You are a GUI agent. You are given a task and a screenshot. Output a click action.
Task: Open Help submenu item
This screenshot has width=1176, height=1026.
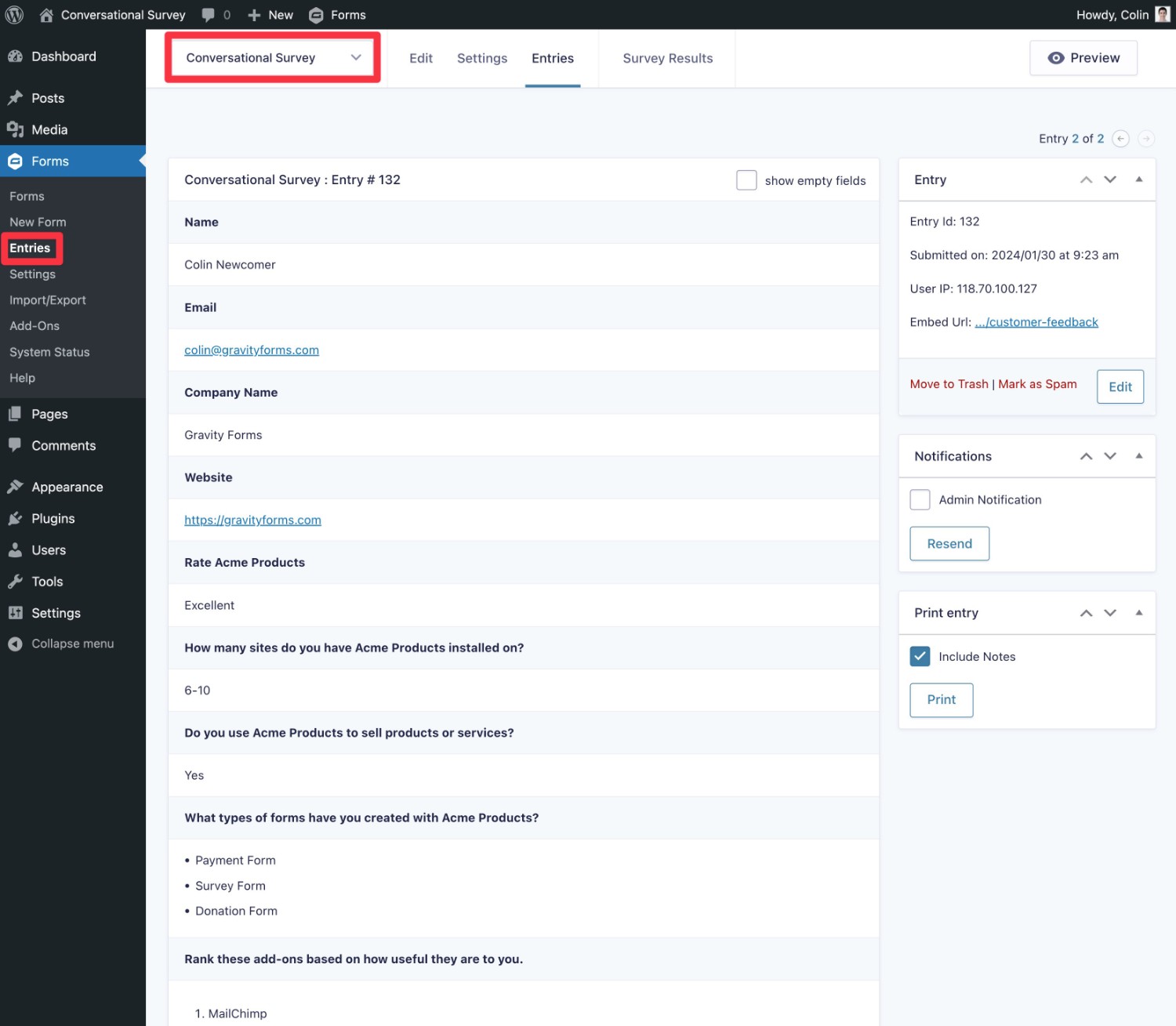click(22, 378)
